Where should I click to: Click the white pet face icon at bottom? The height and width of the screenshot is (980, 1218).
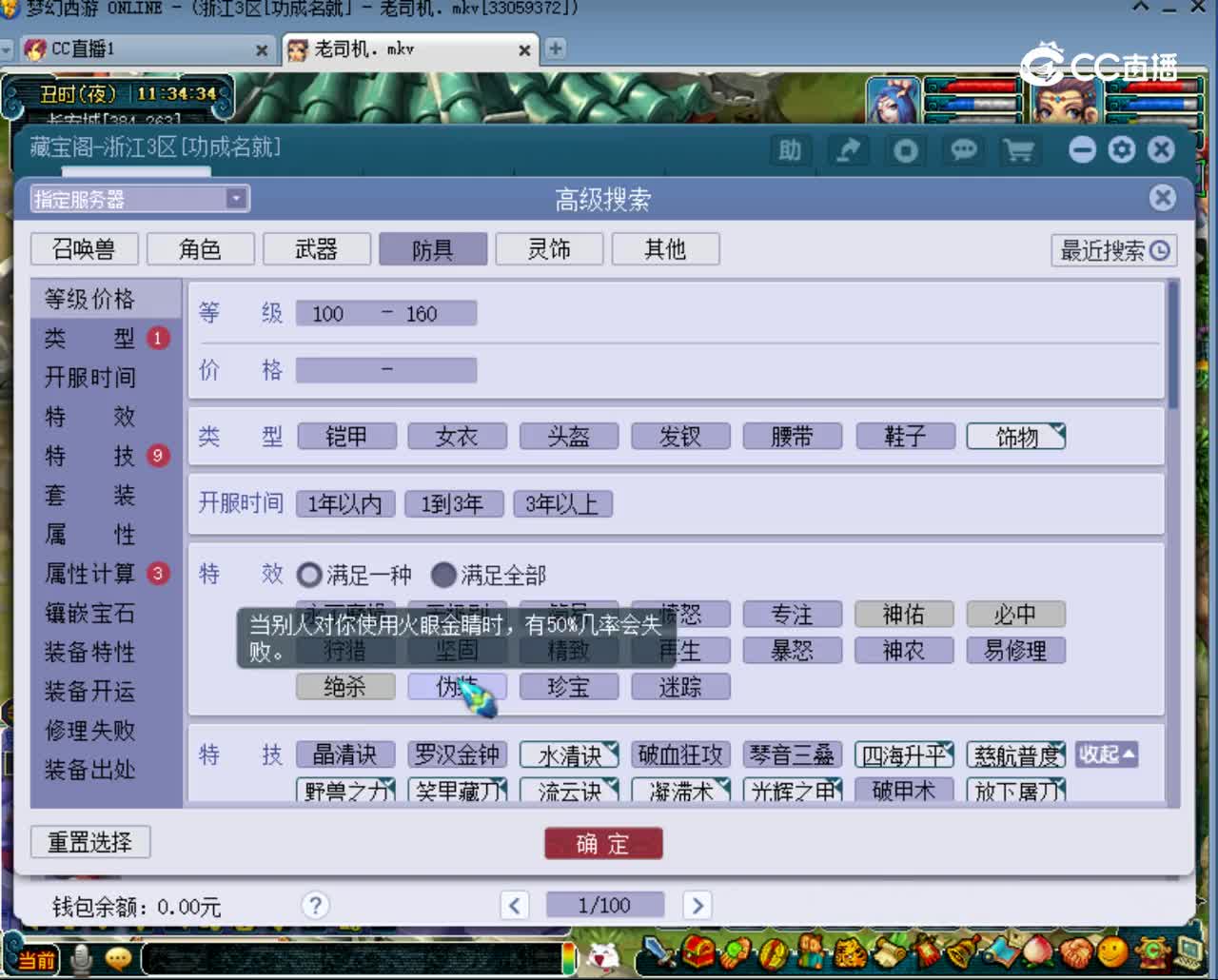tap(603, 955)
